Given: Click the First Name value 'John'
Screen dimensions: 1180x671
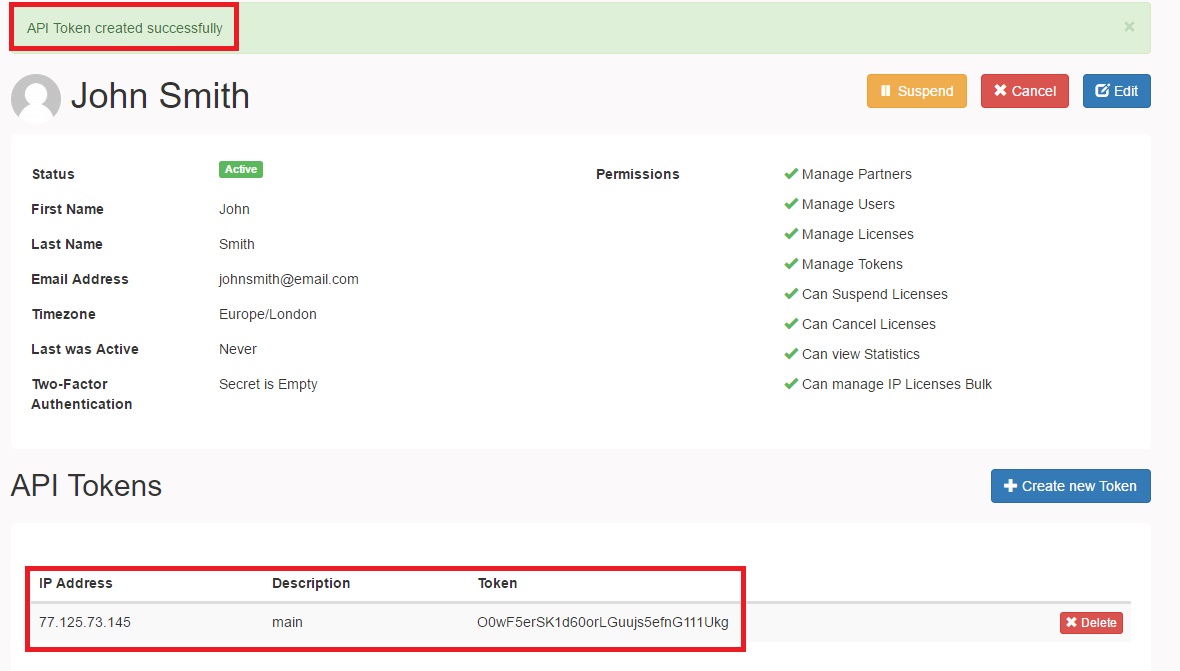Looking at the screenshot, I should tap(234, 209).
